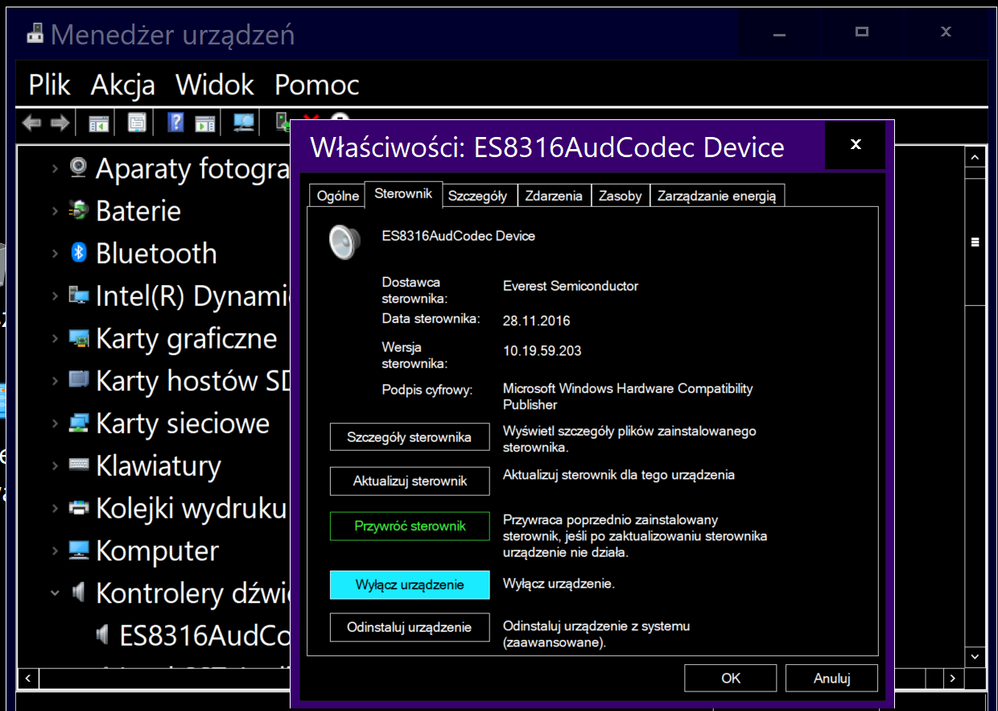This screenshot has height=711, width=998.
Task: Select the Karty sieciowe network icon
Action: [78, 423]
